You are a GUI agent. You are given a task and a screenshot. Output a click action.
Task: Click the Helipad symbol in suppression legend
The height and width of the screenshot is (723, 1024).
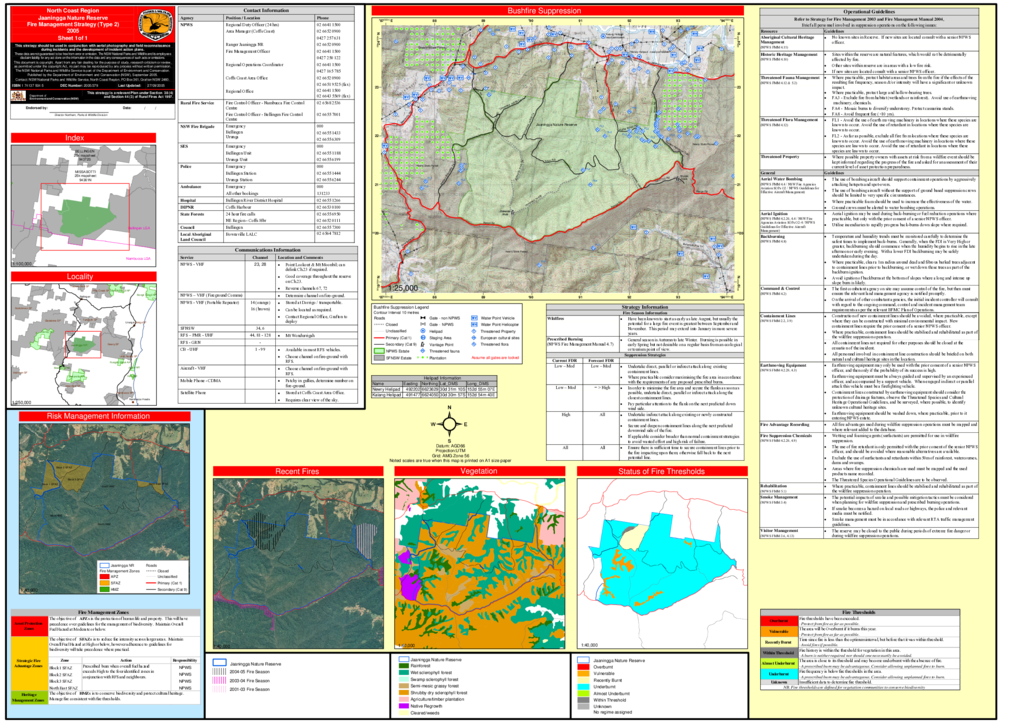pyautogui.click(x=423, y=331)
